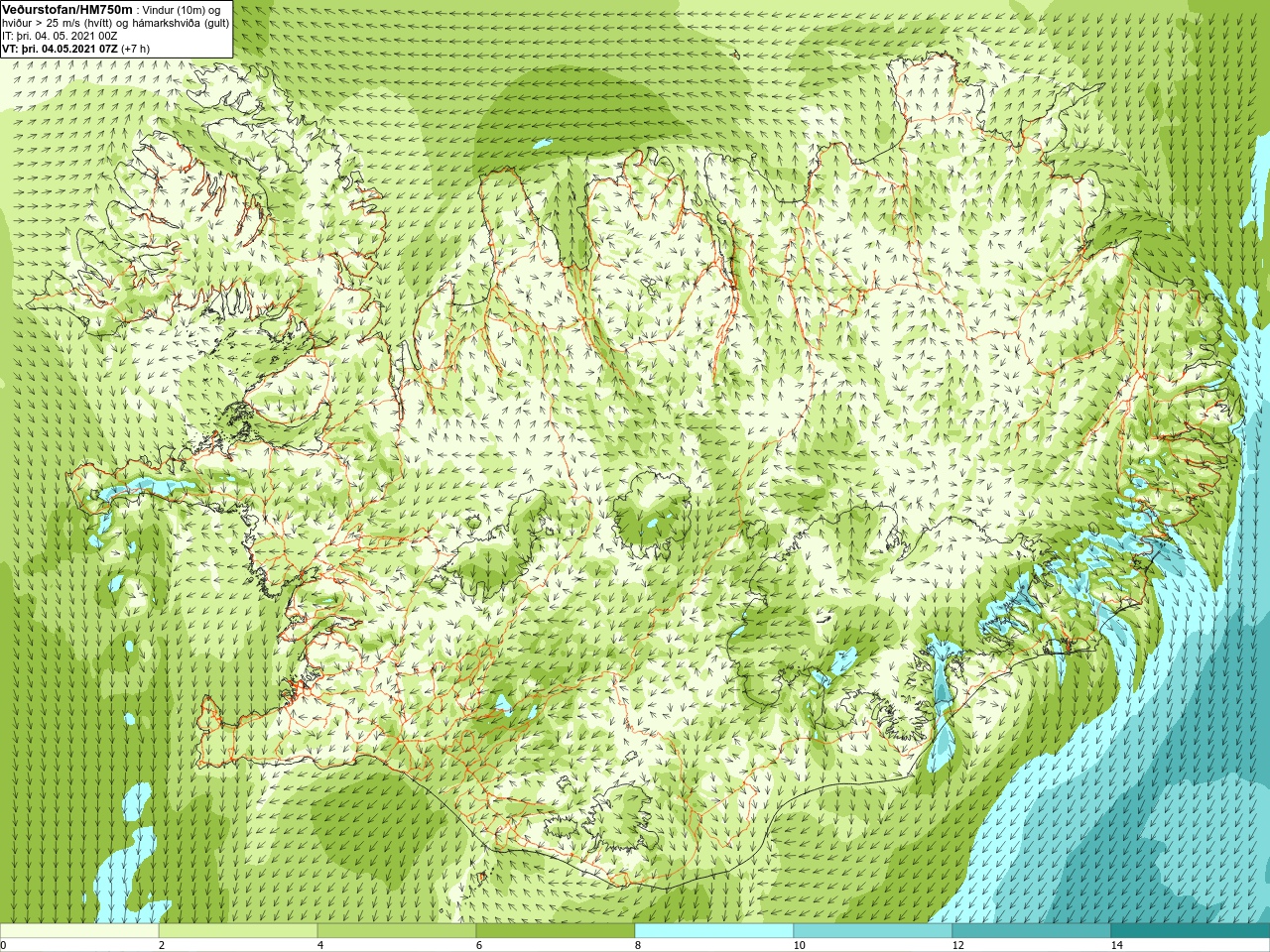Viewport: 1270px width, 952px height.
Task: Click the light green 2–4 m/s scale swatch
Action: (238, 931)
